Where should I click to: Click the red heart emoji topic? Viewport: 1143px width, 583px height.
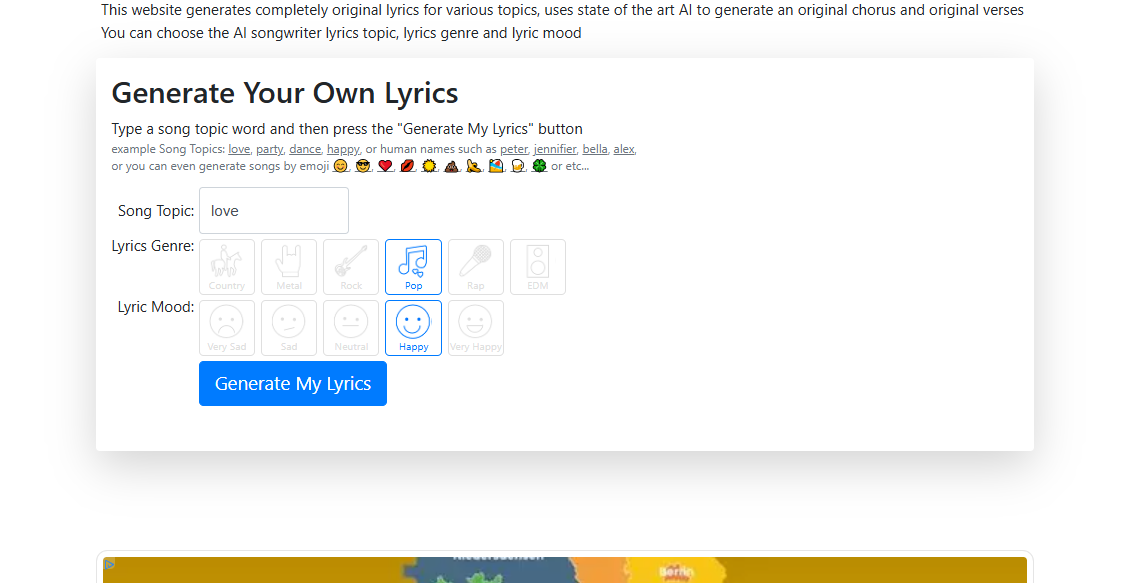click(385, 165)
